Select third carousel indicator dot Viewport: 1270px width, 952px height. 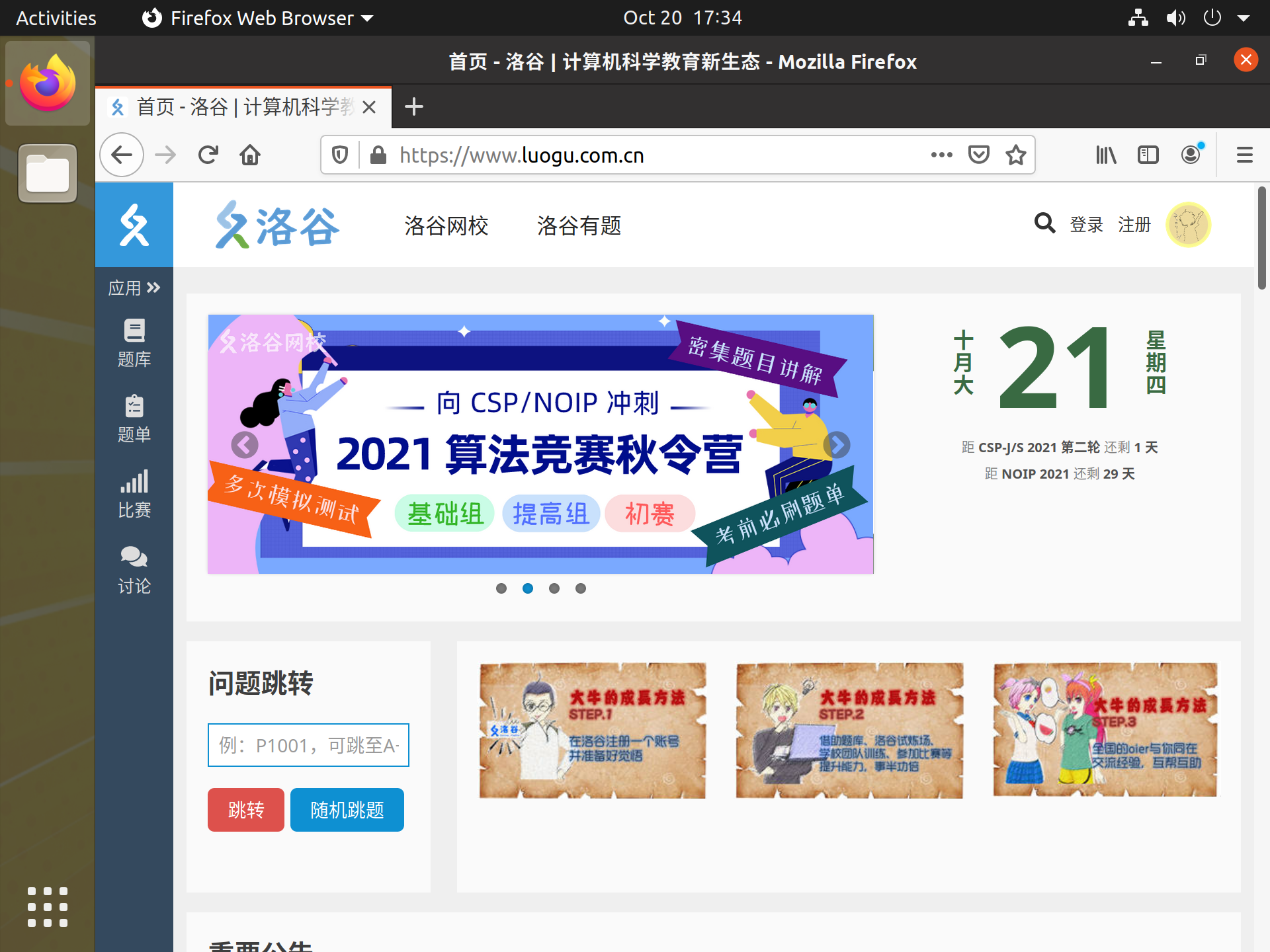tap(554, 588)
